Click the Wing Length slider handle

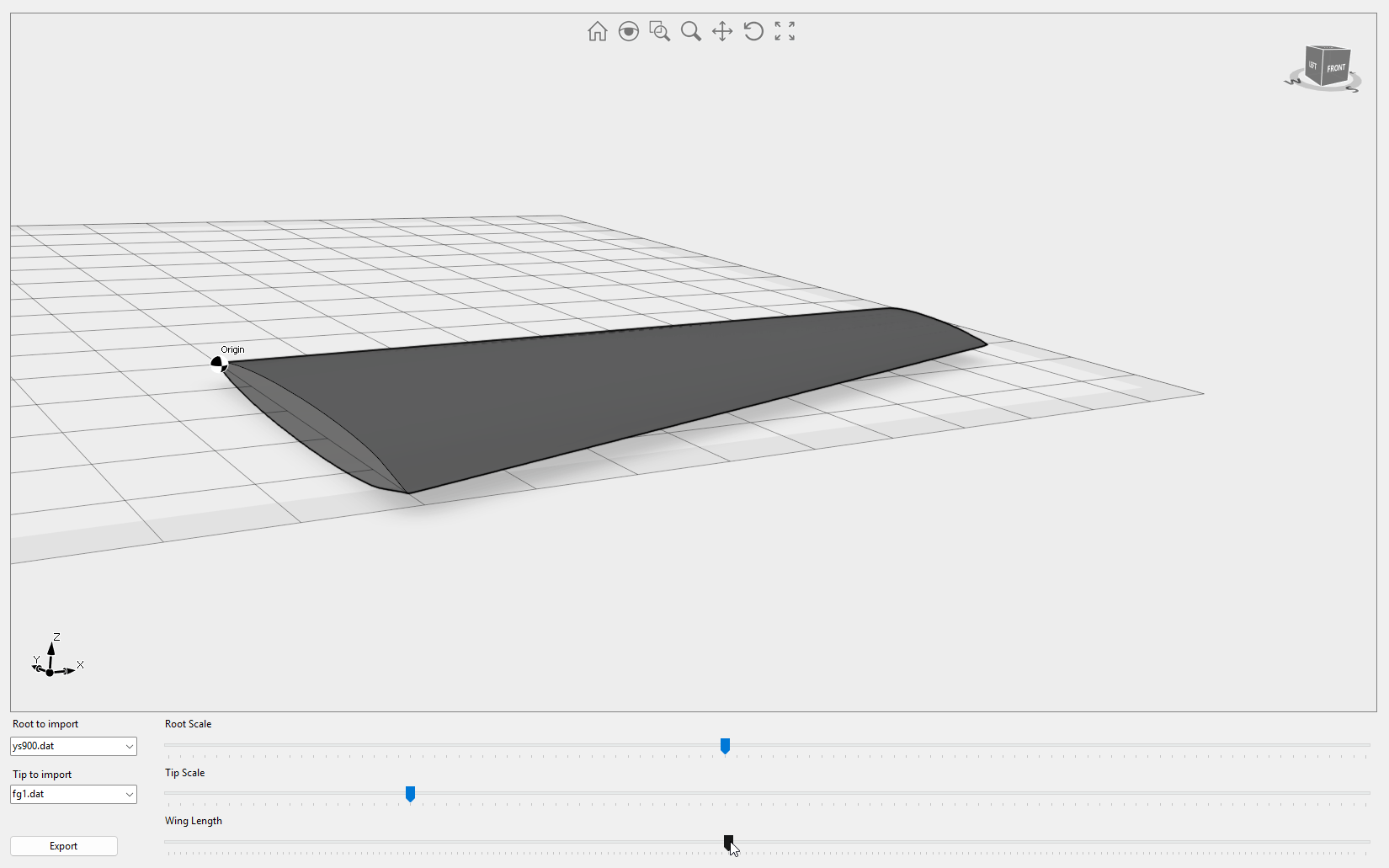click(728, 842)
